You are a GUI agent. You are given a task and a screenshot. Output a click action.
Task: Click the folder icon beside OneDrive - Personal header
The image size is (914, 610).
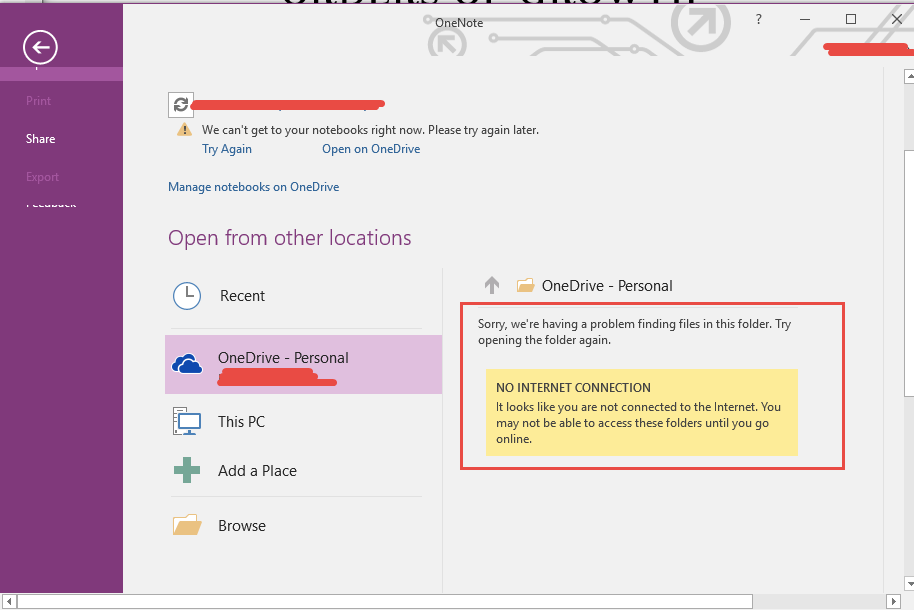(x=525, y=285)
